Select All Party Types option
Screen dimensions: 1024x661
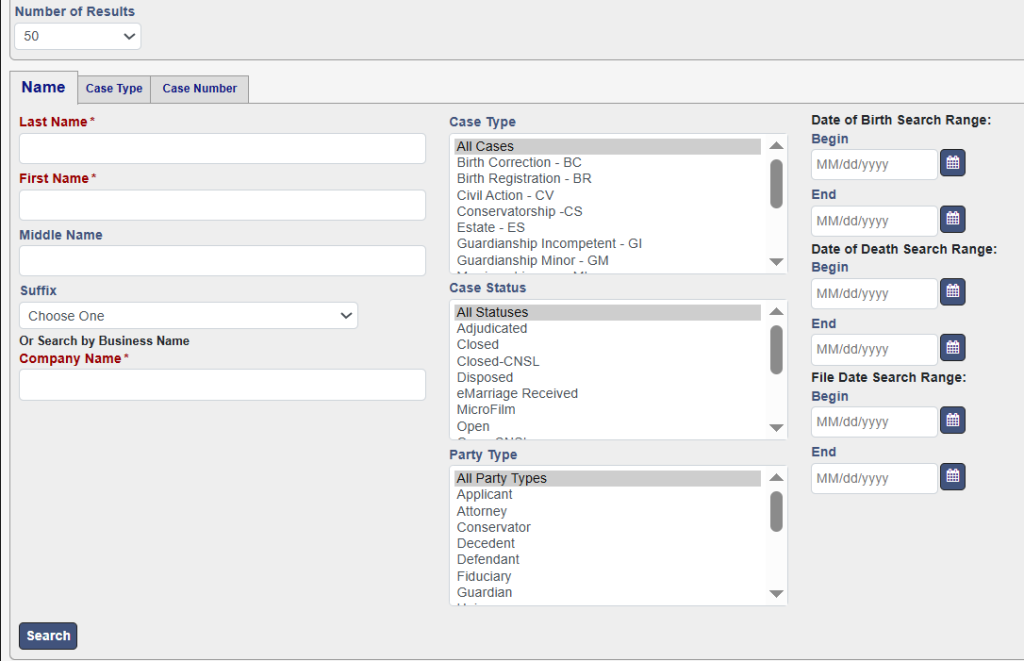pyautogui.click(x=608, y=478)
